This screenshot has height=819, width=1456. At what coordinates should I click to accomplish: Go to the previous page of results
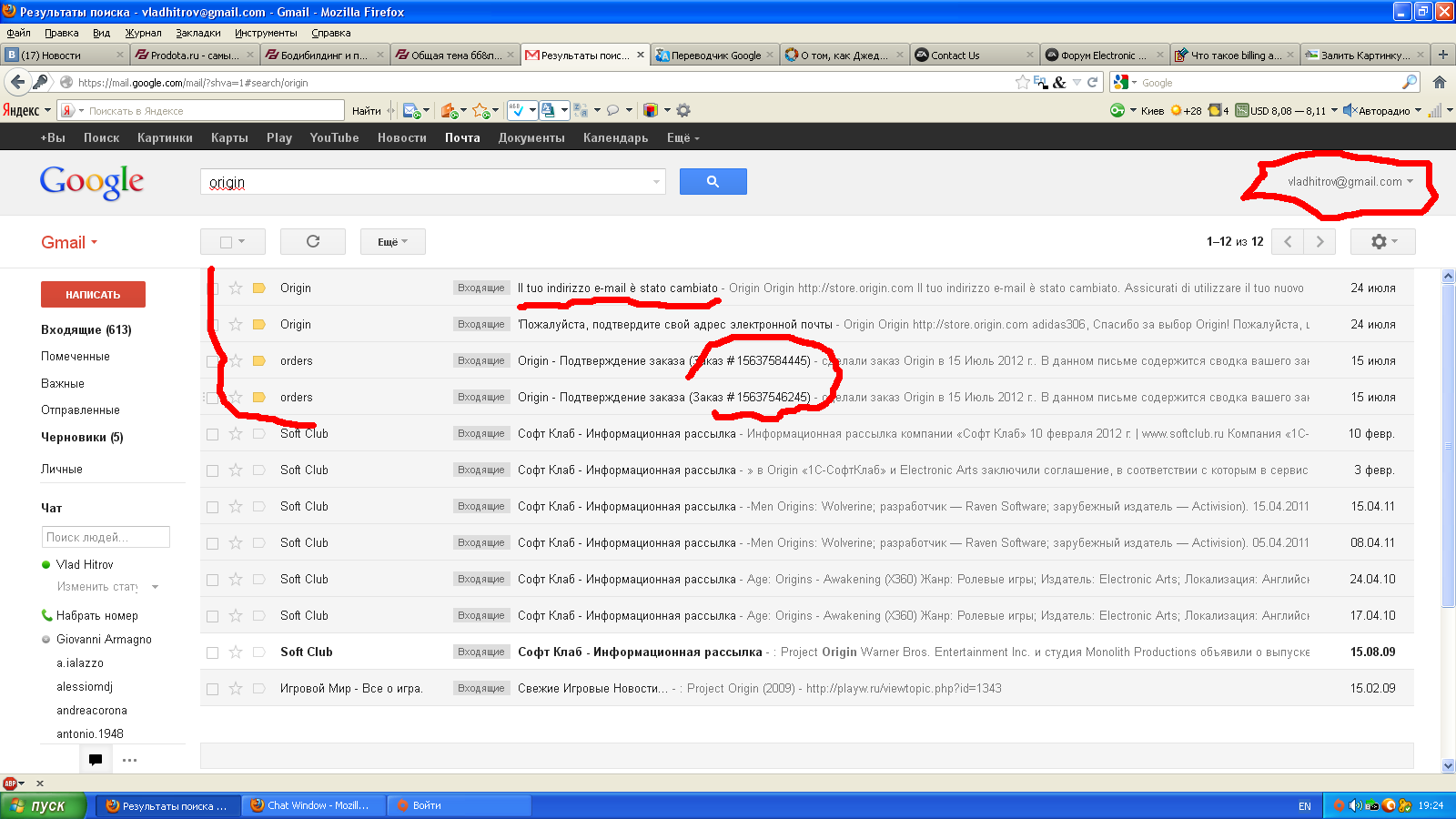click(x=1288, y=241)
